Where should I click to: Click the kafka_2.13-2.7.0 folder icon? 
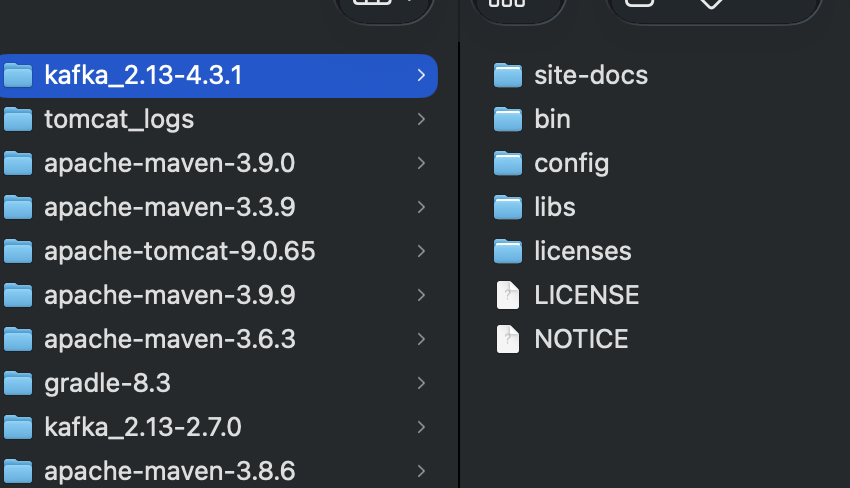[x=18, y=427]
